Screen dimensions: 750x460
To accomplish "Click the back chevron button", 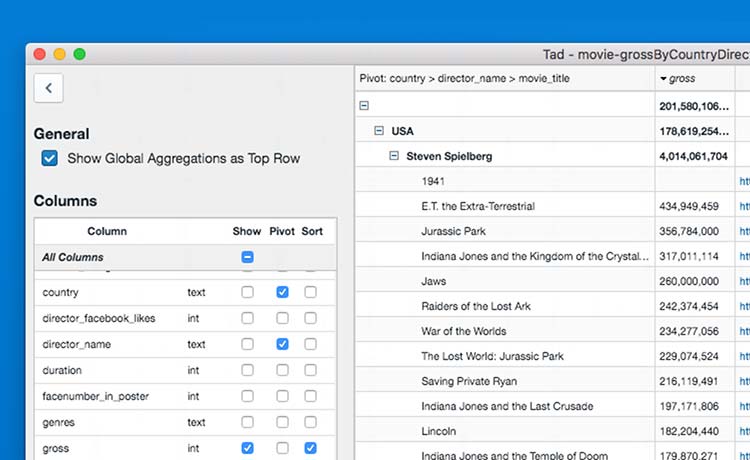I will [48, 88].
